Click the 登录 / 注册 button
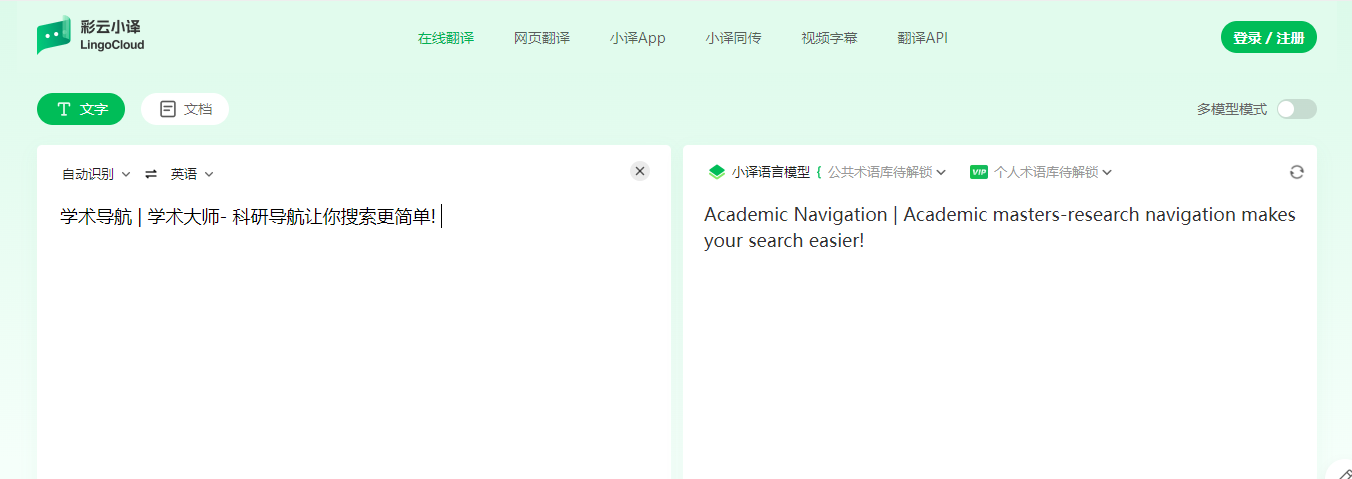This screenshot has height=479, width=1352. pyautogui.click(x=1268, y=38)
